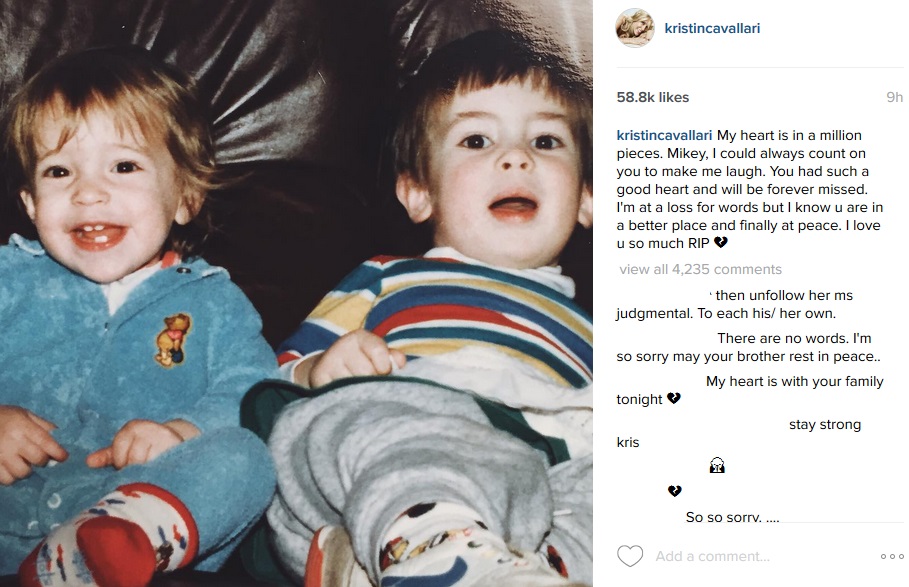Click the 'stay strong kris' comment

(739, 433)
